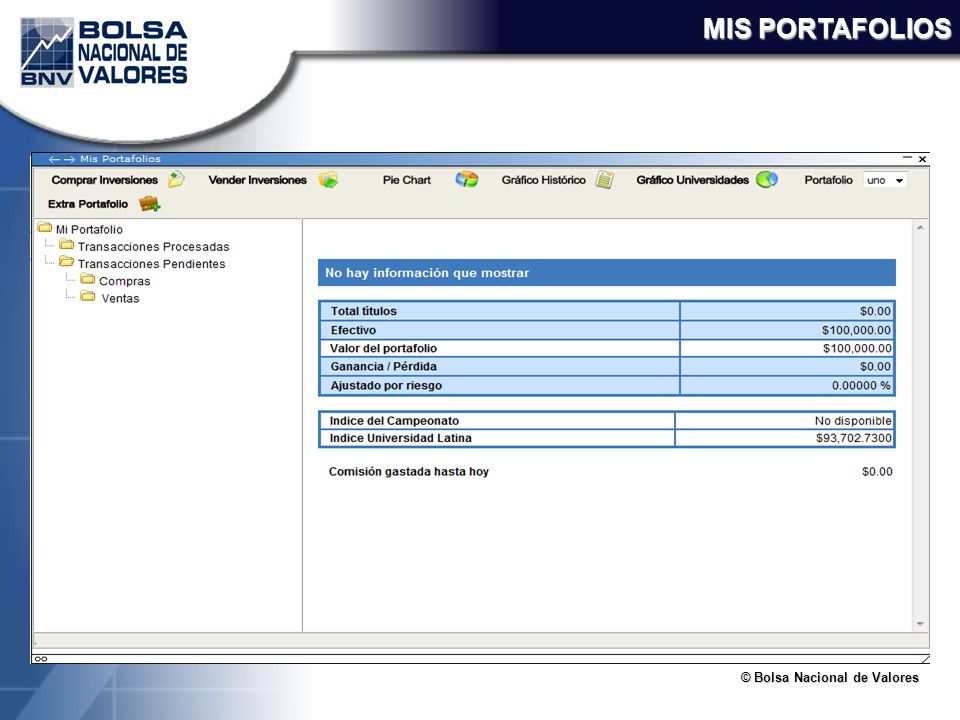Select Extra Portafolio label

click(88, 204)
